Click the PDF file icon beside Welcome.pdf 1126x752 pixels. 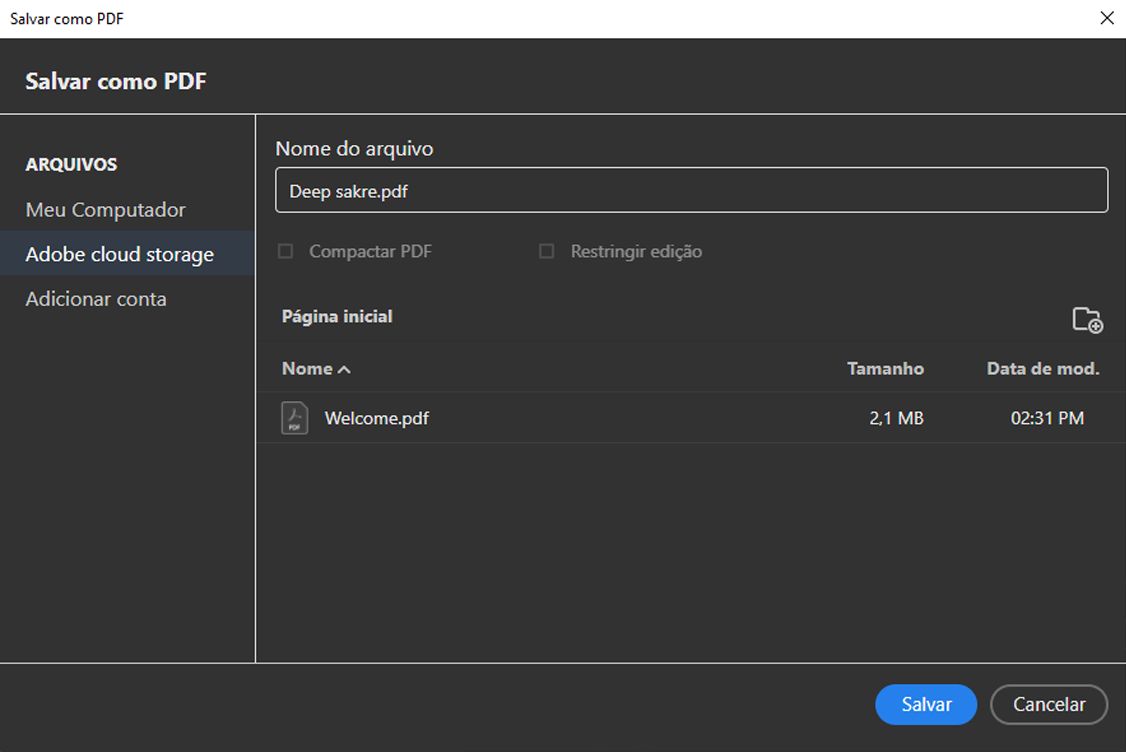(x=294, y=417)
